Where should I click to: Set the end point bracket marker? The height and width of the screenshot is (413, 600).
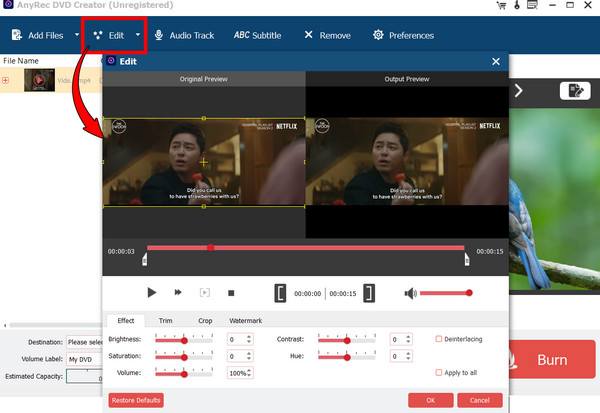coord(369,293)
